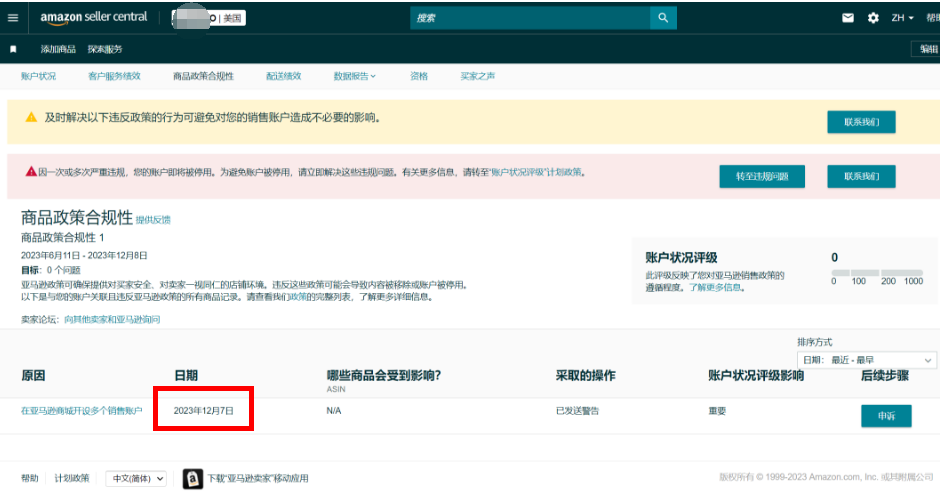Click the 重要 rating impact cell
The height and width of the screenshot is (491, 940).
[717, 411]
